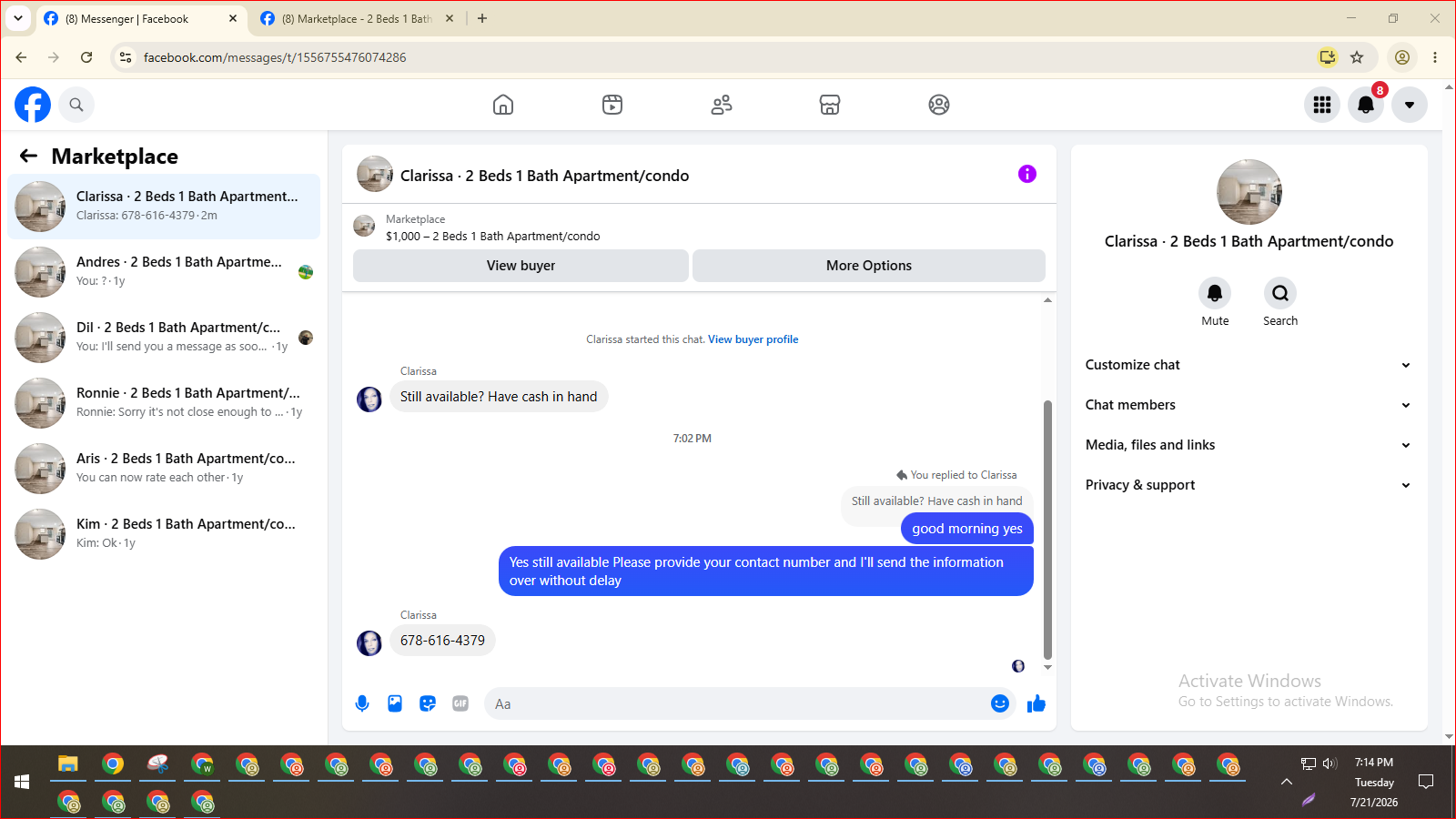Toggle the conversation information panel icon
Screen dimensions: 1456x819
click(1027, 174)
